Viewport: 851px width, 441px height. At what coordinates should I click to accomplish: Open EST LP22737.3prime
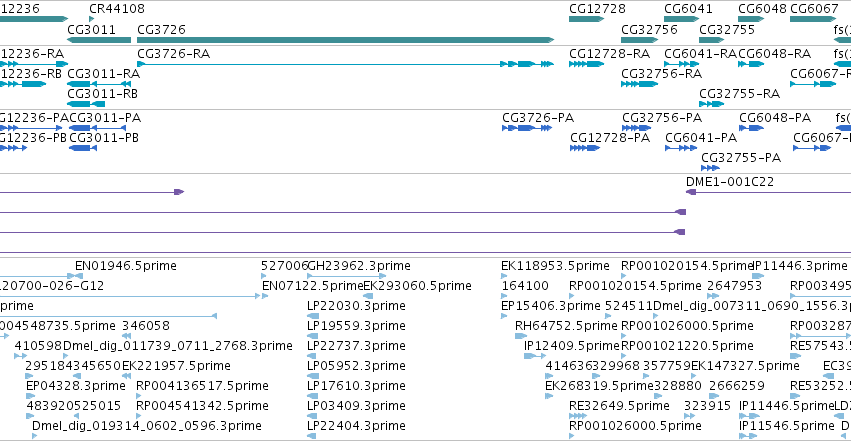[x=356, y=346]
